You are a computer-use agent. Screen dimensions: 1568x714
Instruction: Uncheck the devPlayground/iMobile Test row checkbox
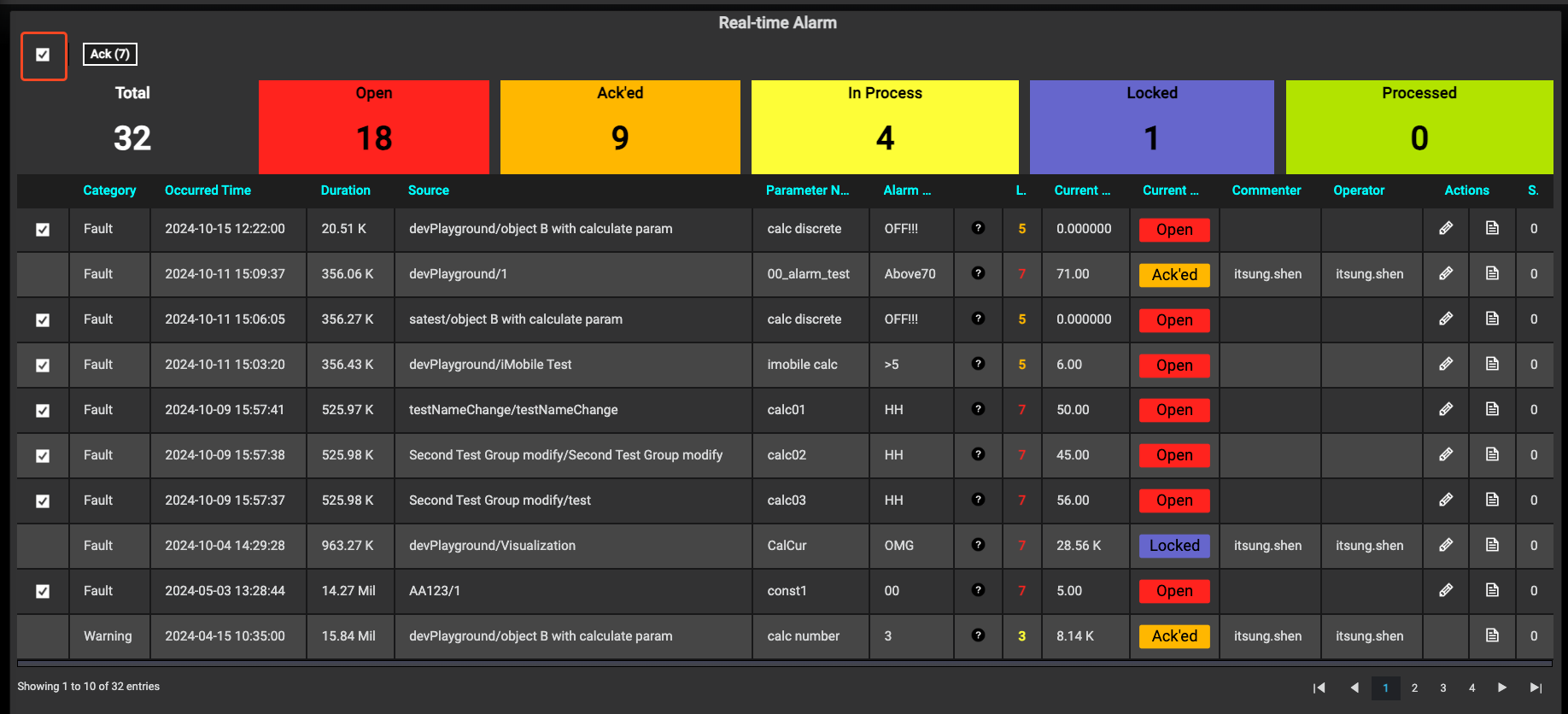(43, 366)
